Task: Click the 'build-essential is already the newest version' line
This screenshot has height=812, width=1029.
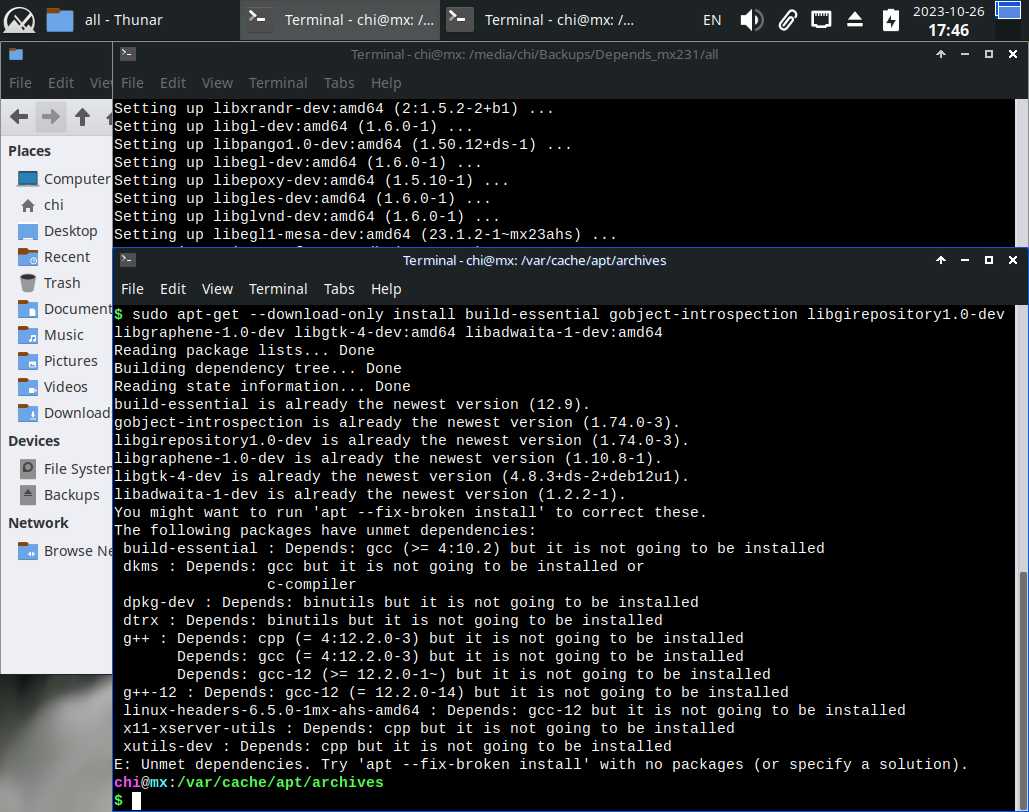Action: click(x=352, y=404)
